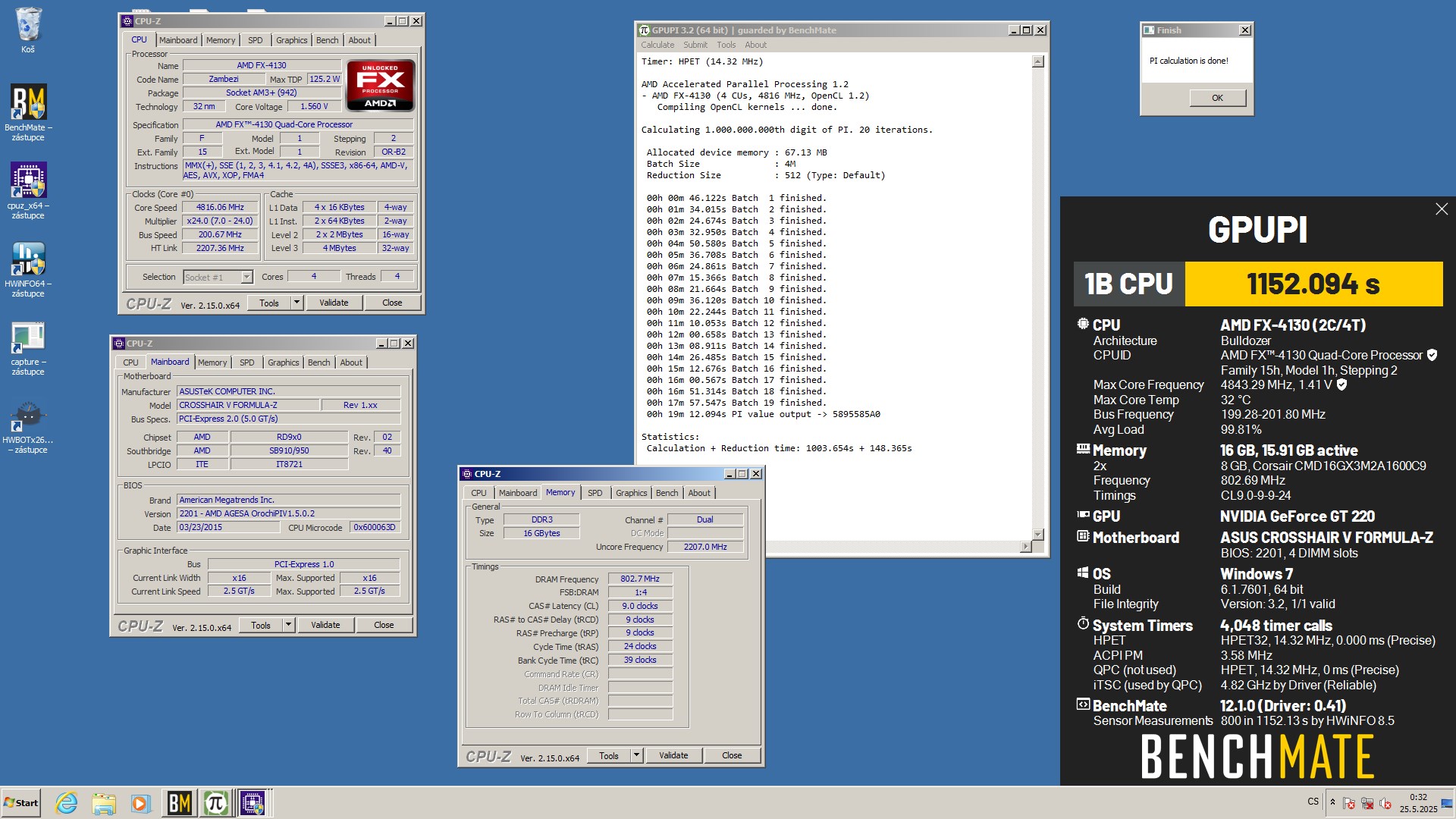Switch to CPU-Z in the taskbar
1456x819 pixels.
click(253, 803)
